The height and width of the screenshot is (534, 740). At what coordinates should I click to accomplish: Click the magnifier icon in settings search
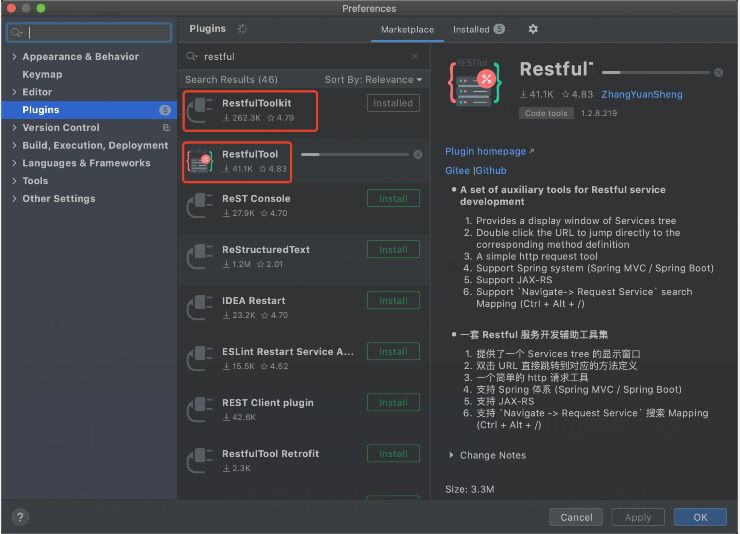[x=17, y=33]
